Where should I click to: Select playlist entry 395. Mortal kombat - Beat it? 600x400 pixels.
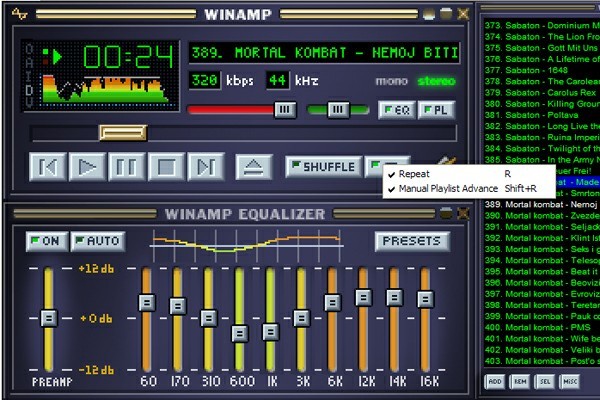[542, 271]
